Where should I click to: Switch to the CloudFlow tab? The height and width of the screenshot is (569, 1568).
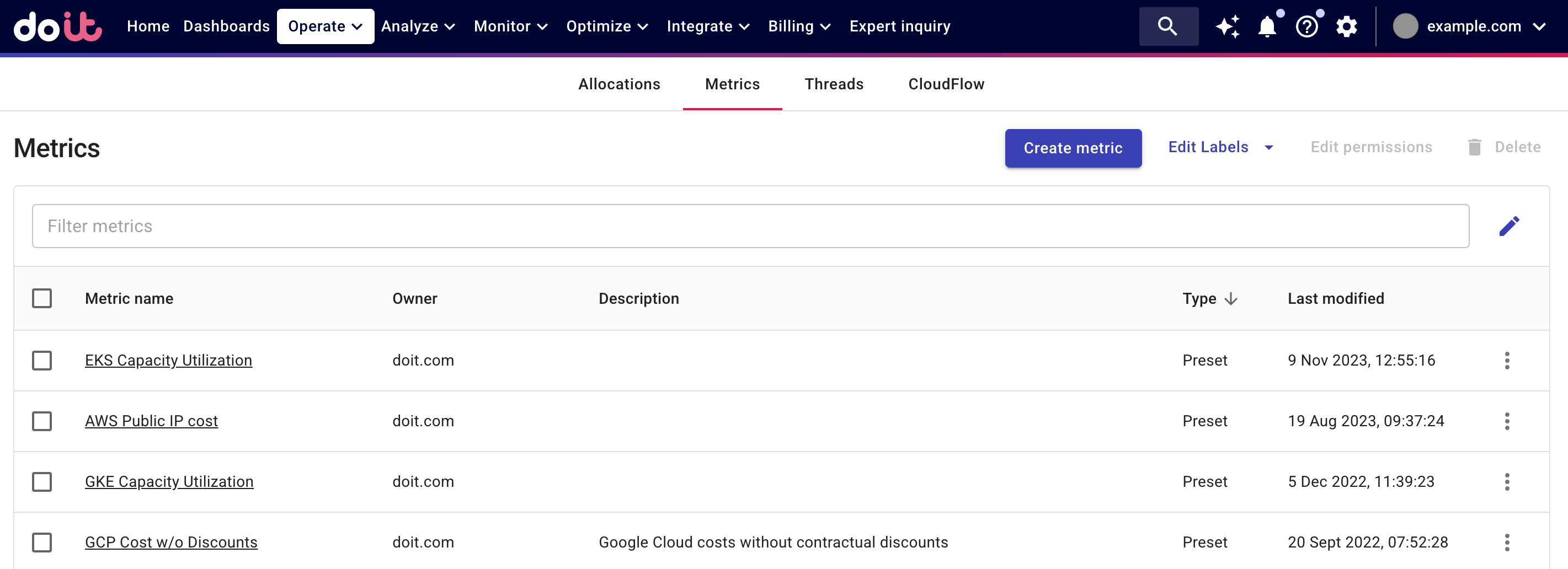946,84
